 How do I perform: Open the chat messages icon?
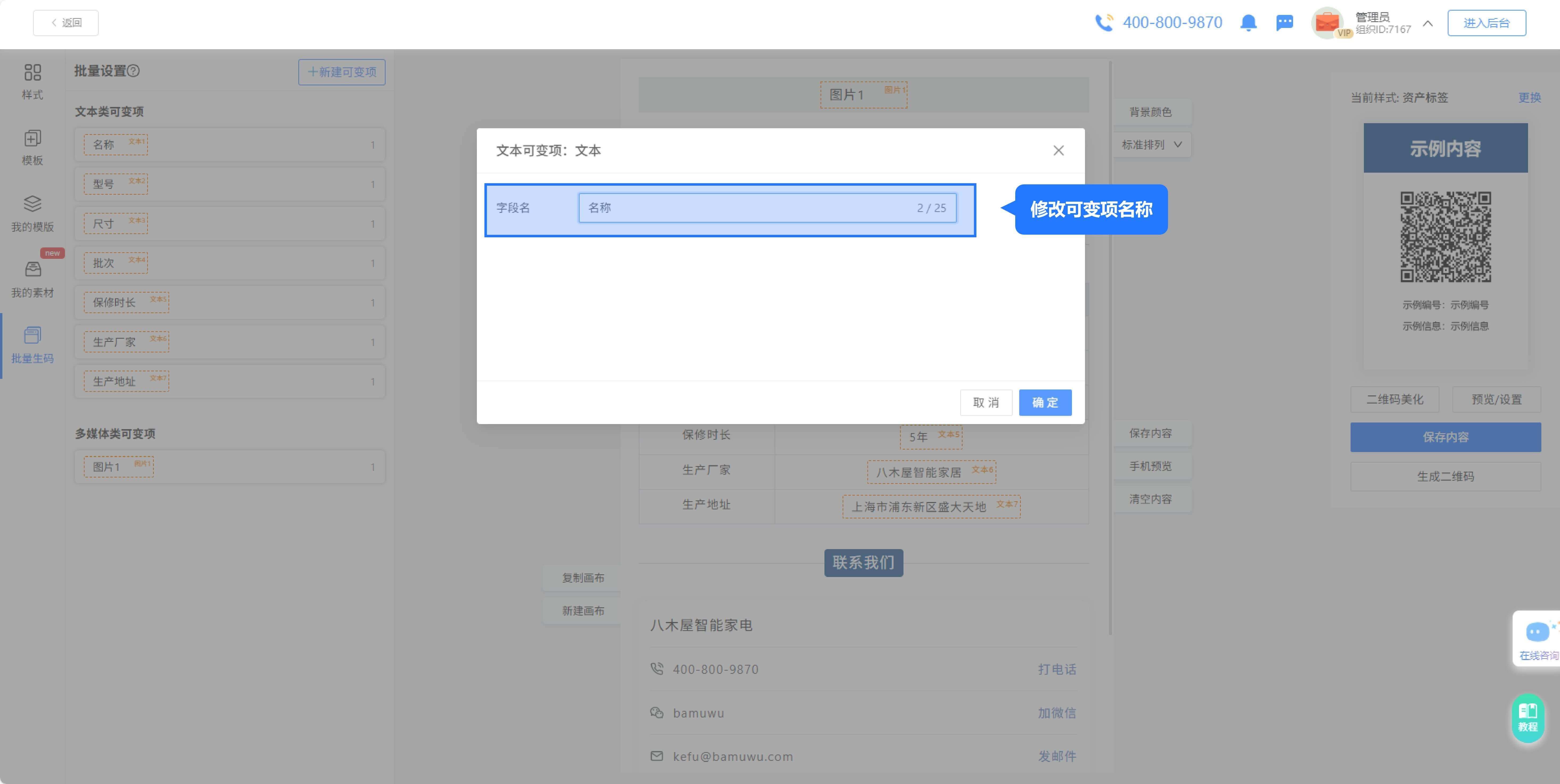coord(1285,23)
